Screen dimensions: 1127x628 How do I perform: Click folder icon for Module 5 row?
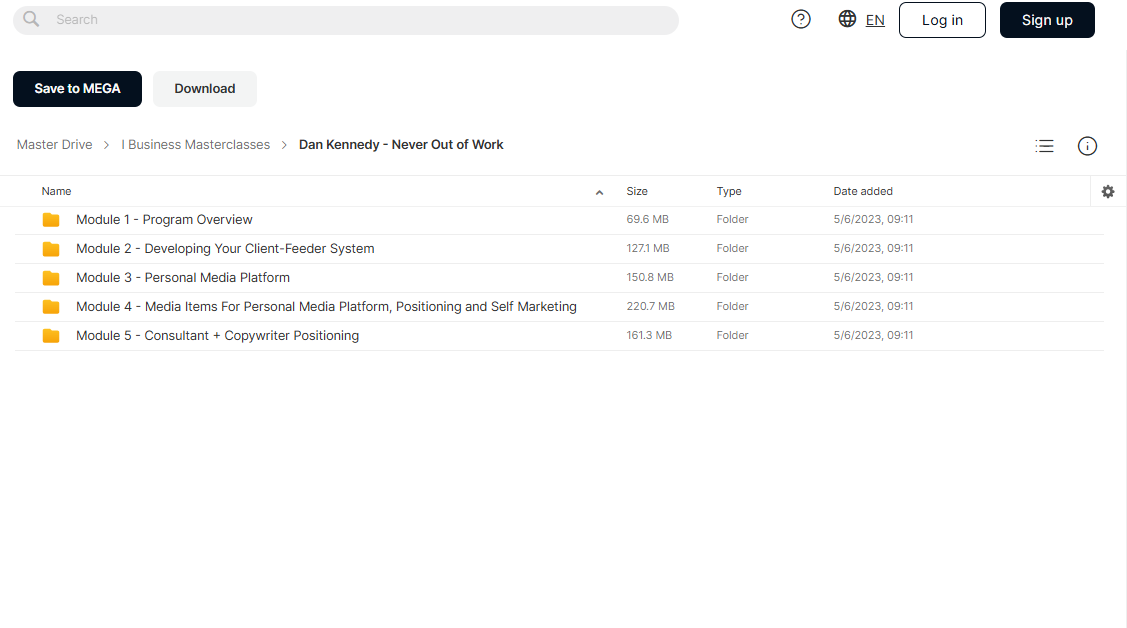click(x=51, y=336)
